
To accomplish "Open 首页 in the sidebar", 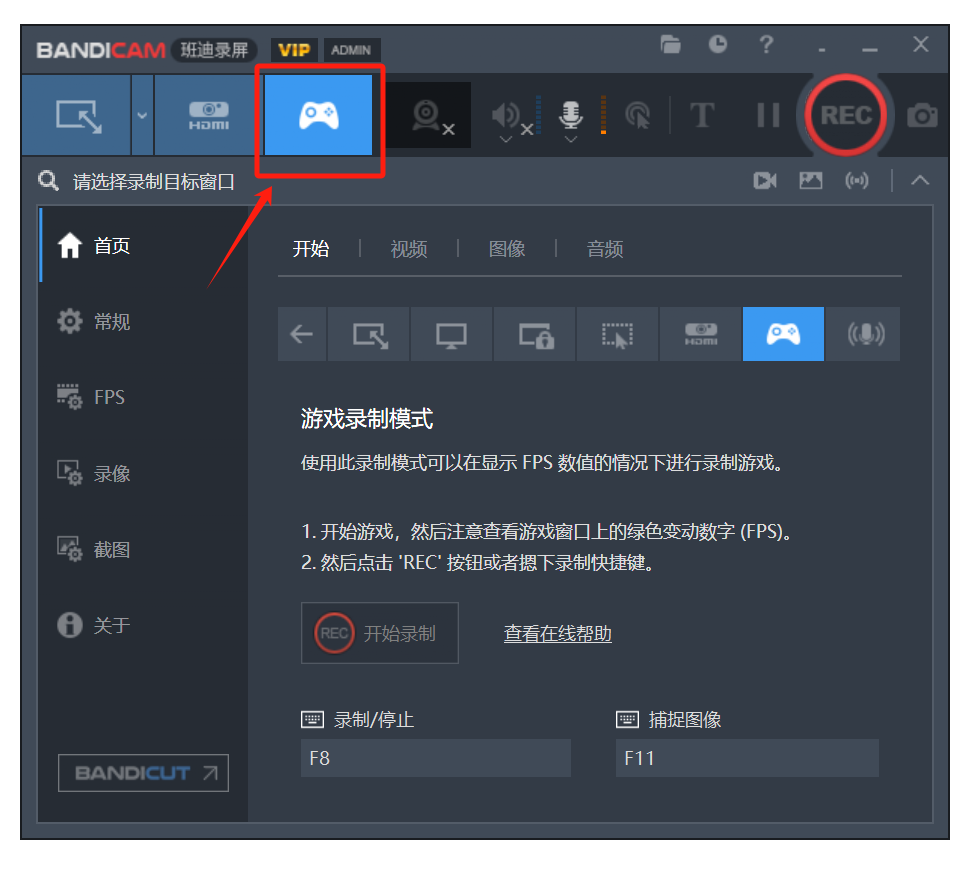I will [x=144, y=246].
